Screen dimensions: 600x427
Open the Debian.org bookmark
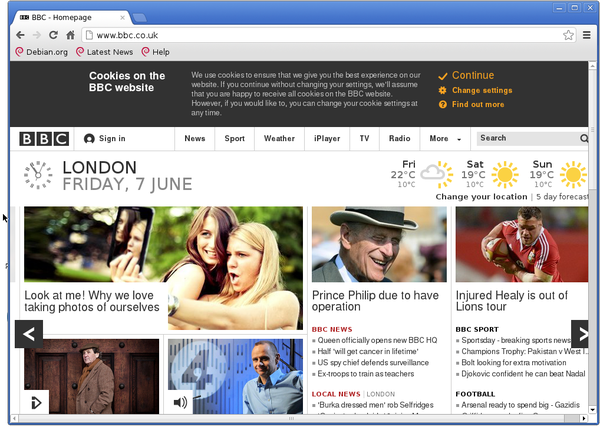click(x=41, y=52)
